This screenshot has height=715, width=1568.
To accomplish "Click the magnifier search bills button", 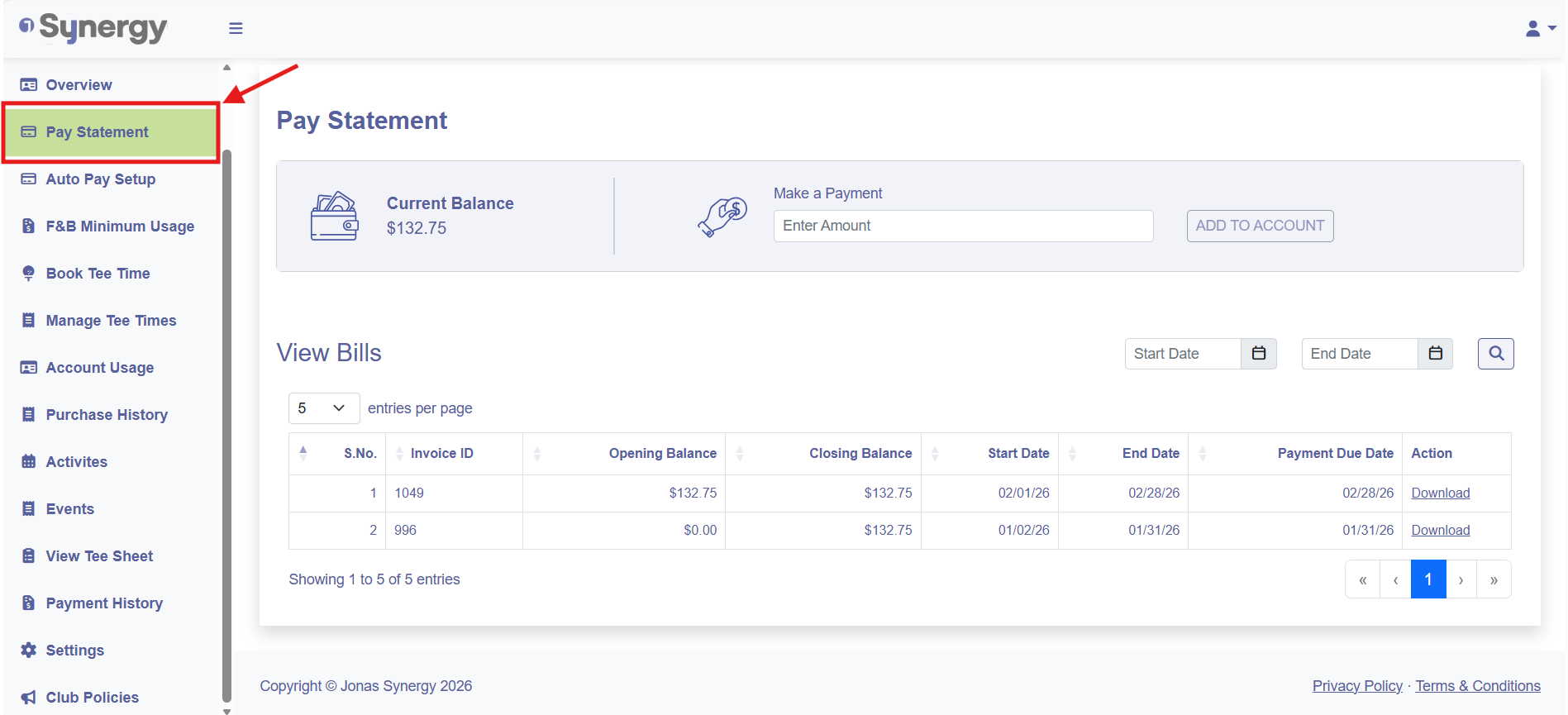I will click(1495, 354).
